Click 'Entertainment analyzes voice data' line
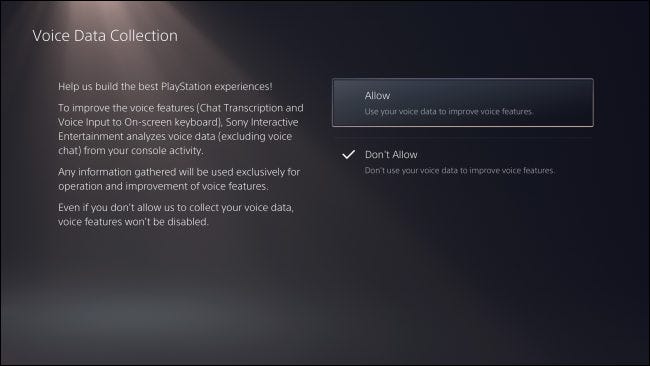650x366 pixels. coord(175,136)
